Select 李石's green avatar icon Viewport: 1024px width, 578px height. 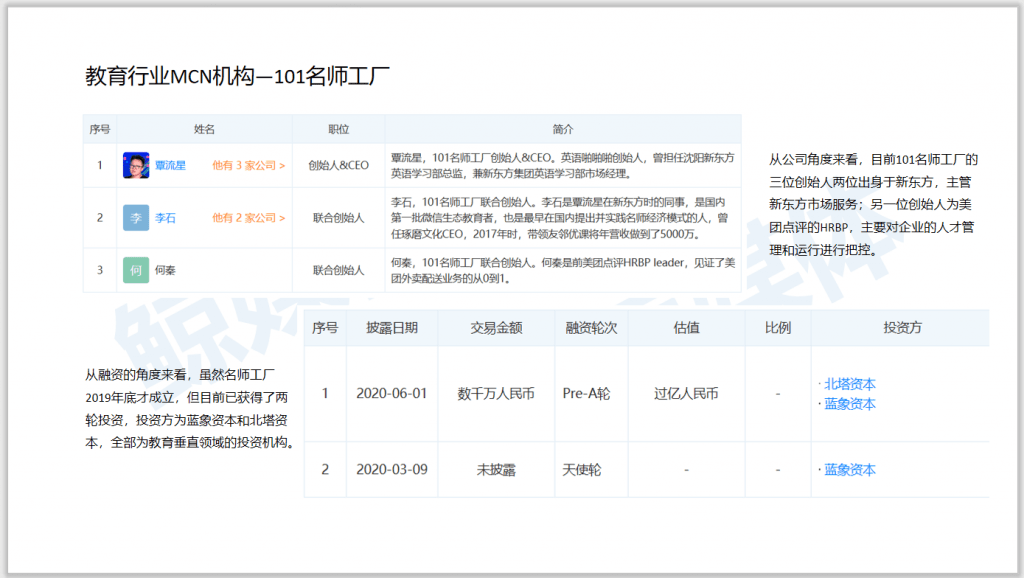pyautogui.click(x=135, y=217)
